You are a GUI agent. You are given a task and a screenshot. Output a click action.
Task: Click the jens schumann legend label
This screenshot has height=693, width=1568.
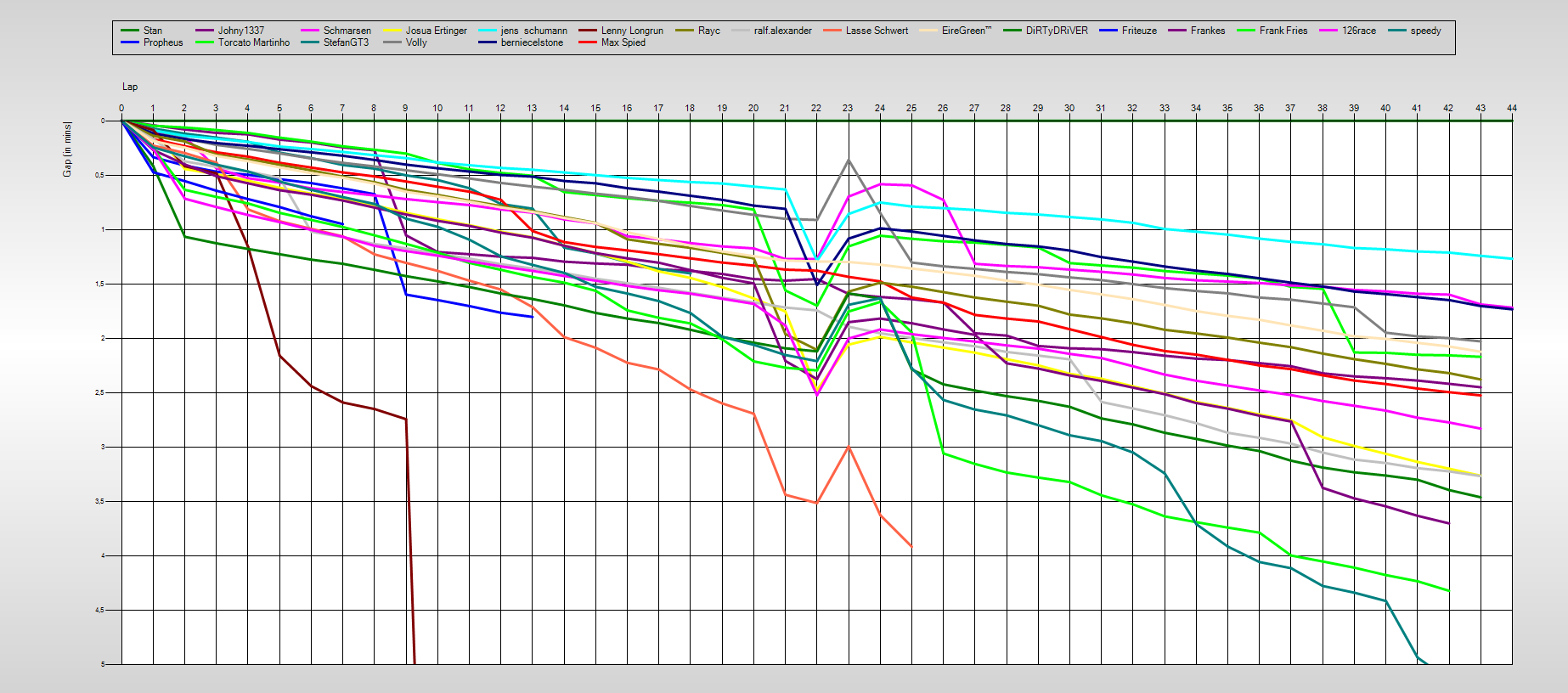pos(534,31)
